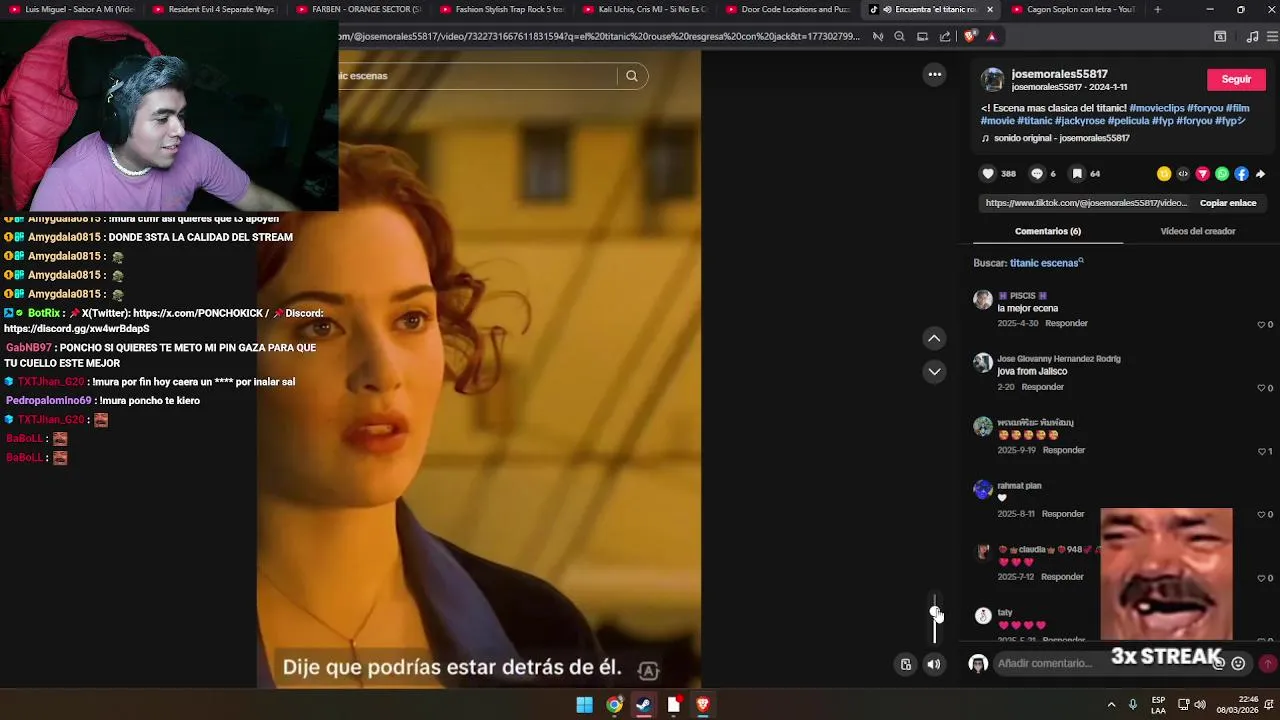Open the zoom magnifier in address bar

point(899,36)
